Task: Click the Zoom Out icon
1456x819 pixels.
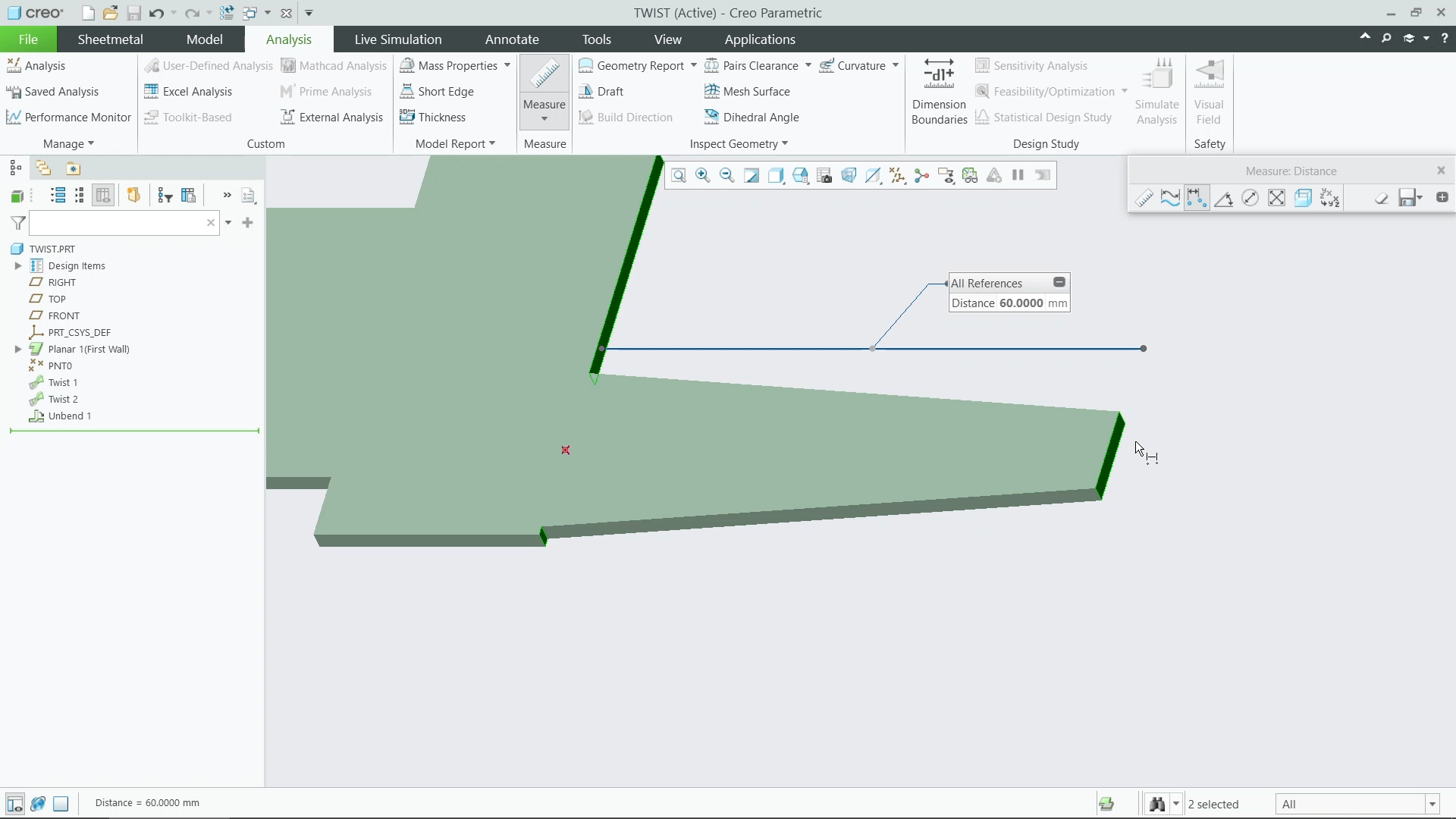Action: click(727, 176)
